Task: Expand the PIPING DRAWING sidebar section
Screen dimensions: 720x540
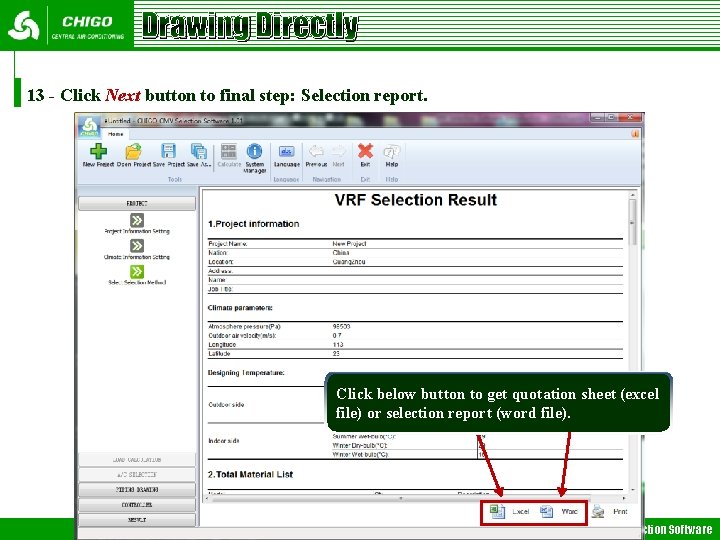Action: click(137, 490)
